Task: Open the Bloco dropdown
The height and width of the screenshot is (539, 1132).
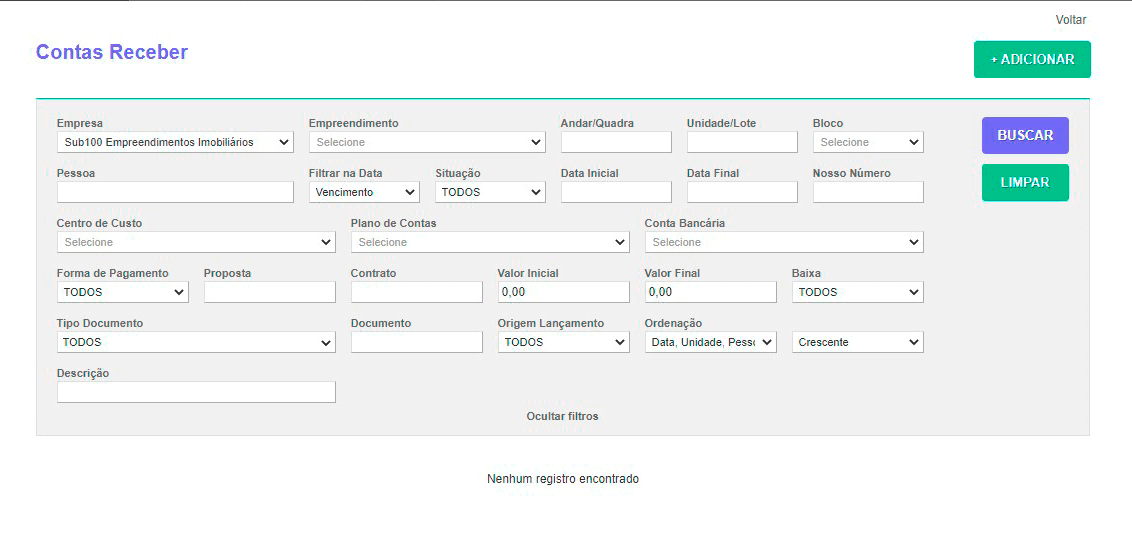Action: click(x=868, y=142)
